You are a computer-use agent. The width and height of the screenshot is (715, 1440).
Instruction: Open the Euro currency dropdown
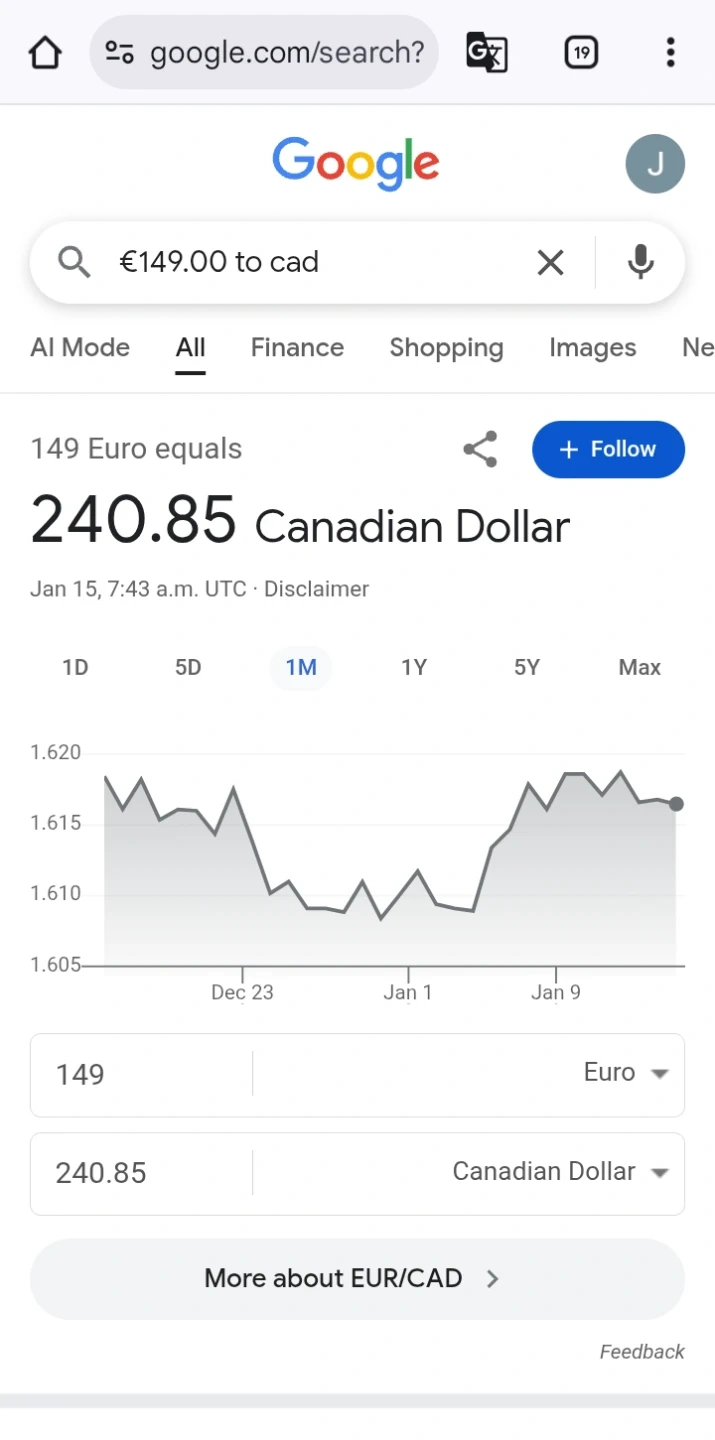[x=625, y=1074]
